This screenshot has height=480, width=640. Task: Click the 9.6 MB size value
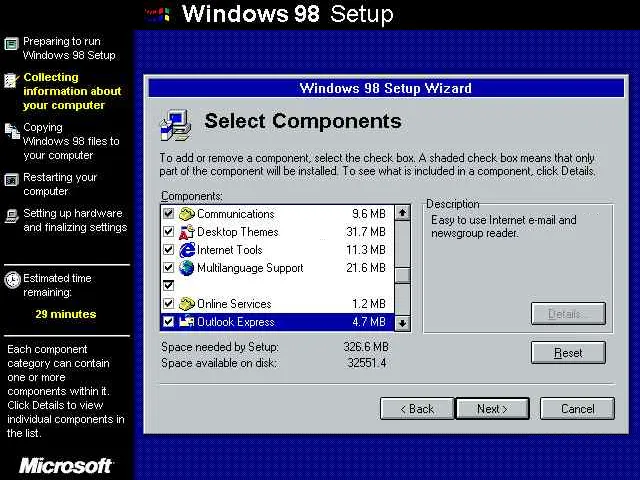tap(369, 214)
